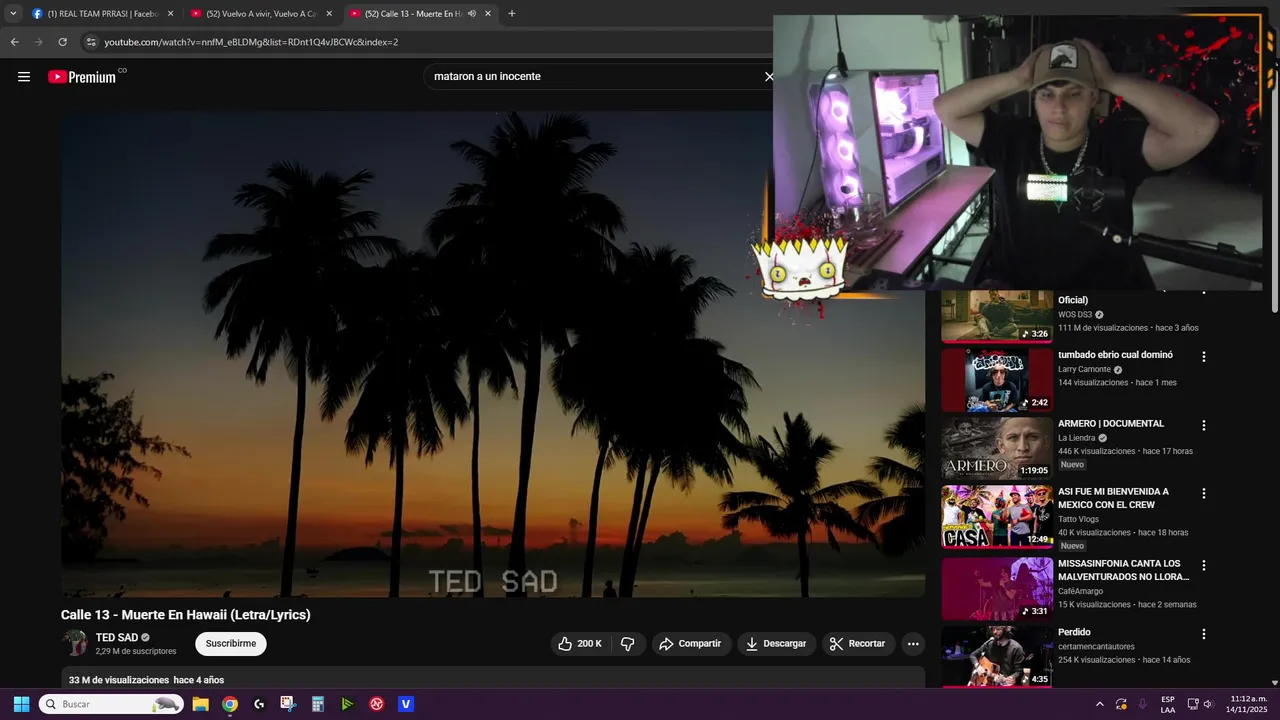The image size is (1280, 720).
Task: Go forward with the browser forward arrow
Action: [x=38, y=42]
